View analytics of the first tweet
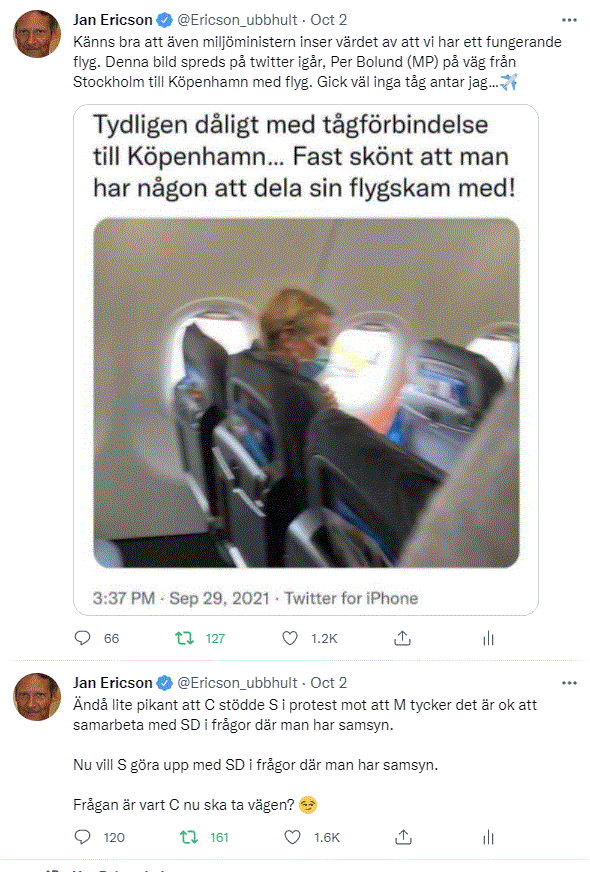This screenshot has height=872, width=590. point(488,638)
